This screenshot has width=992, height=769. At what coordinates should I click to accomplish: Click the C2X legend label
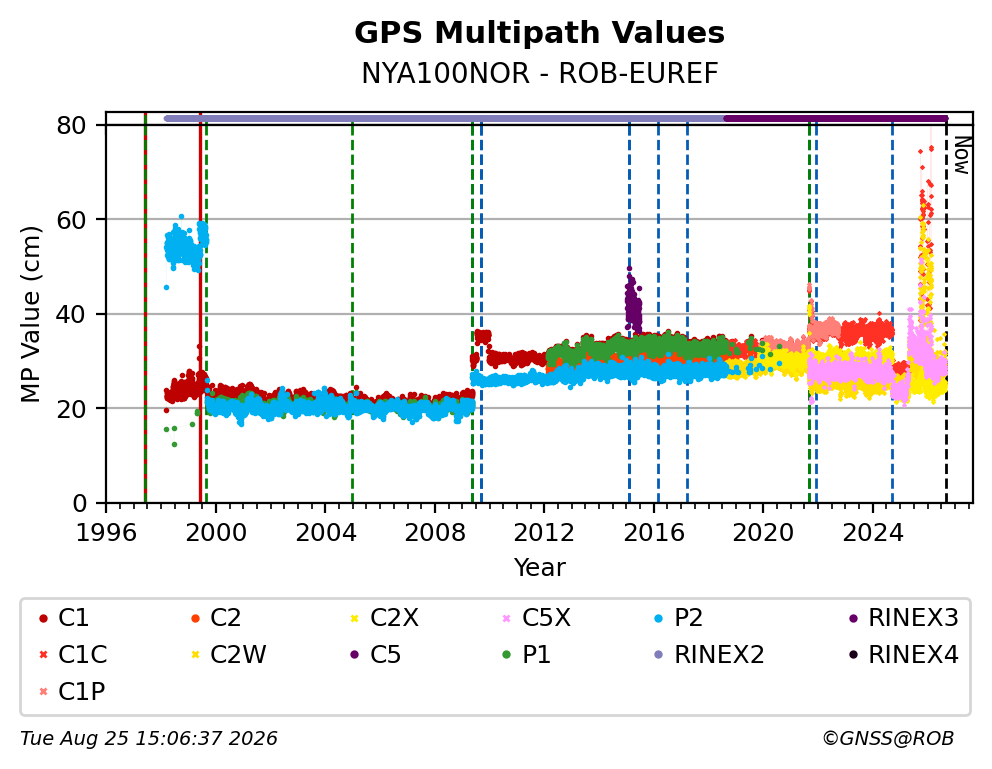(394, 618)
